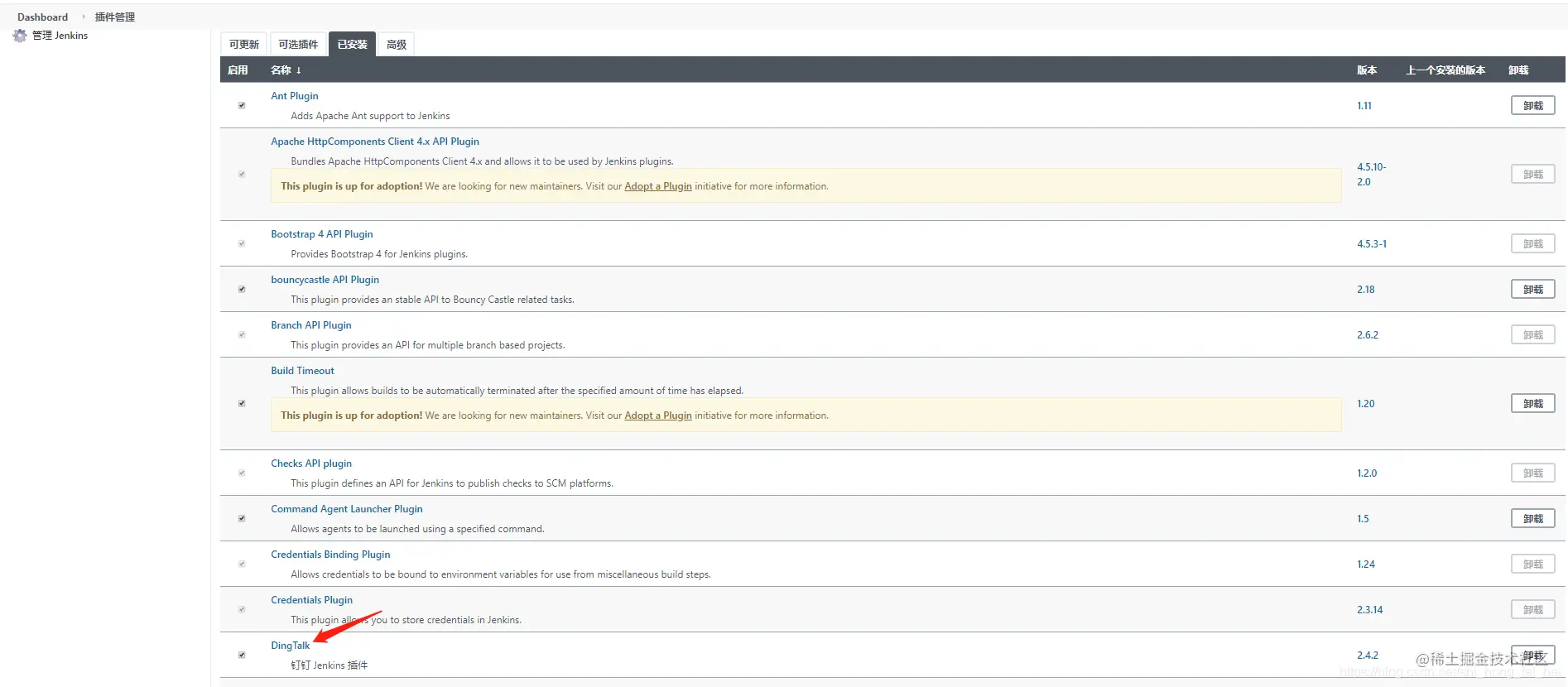
Task: Click Adopt a Plugin link under Apache HttpComponents
Action: point(658,186)
